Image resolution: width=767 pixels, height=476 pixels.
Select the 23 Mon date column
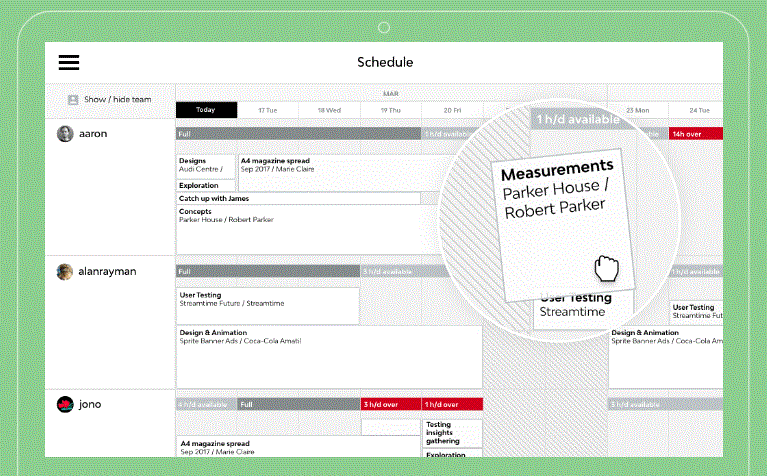[x=638, y=110]
